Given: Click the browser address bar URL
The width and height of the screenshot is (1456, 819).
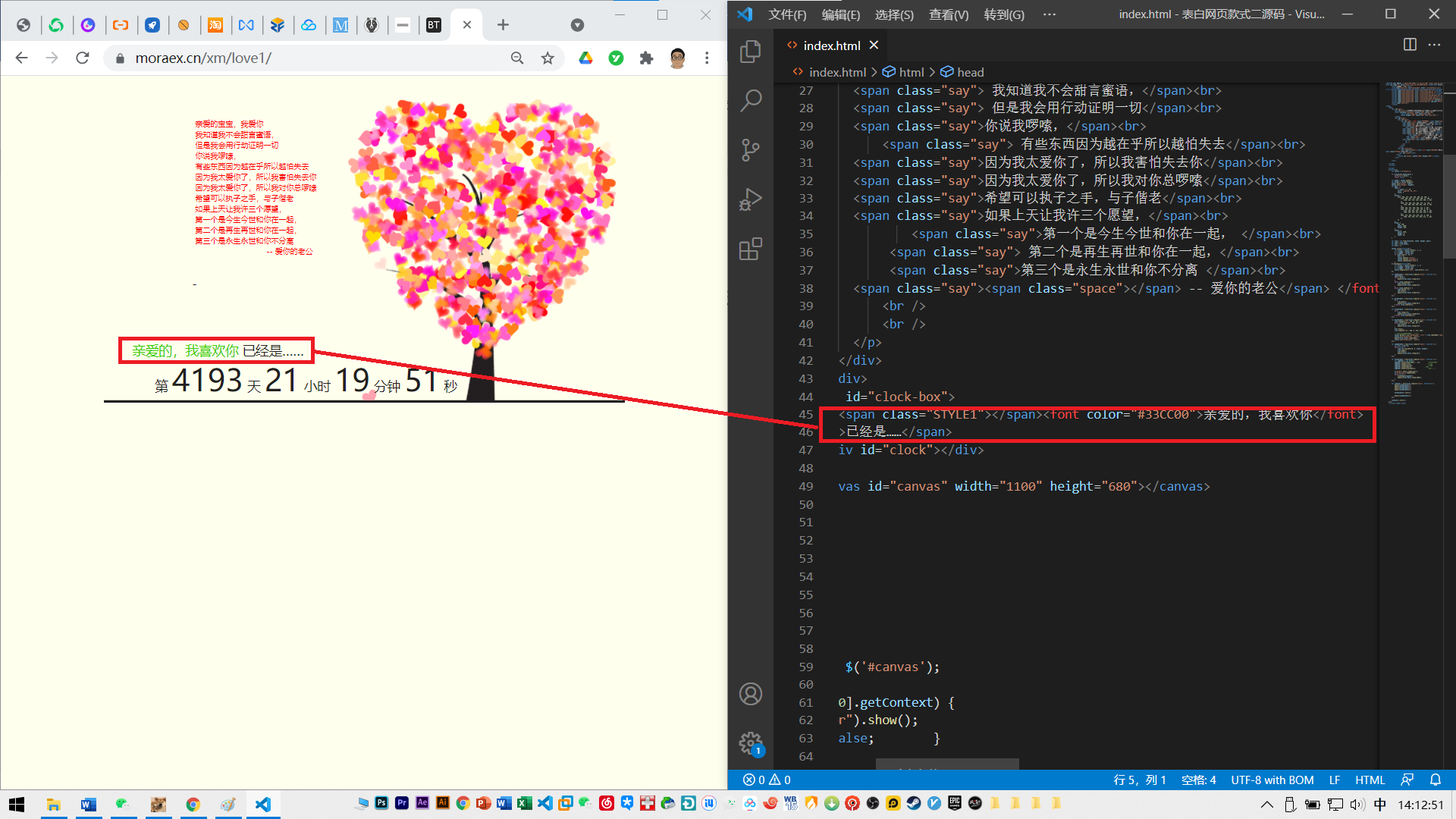Looking at the screenshot, I should point(203,58).
